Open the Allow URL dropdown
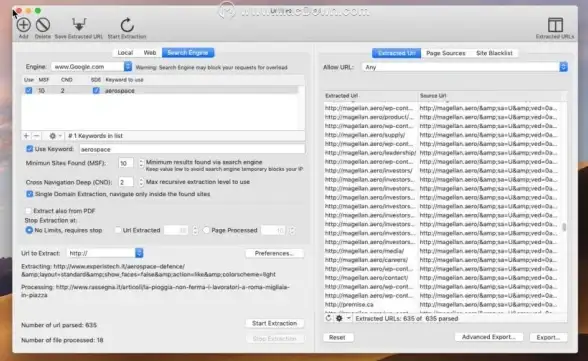 tap(465, 67)
